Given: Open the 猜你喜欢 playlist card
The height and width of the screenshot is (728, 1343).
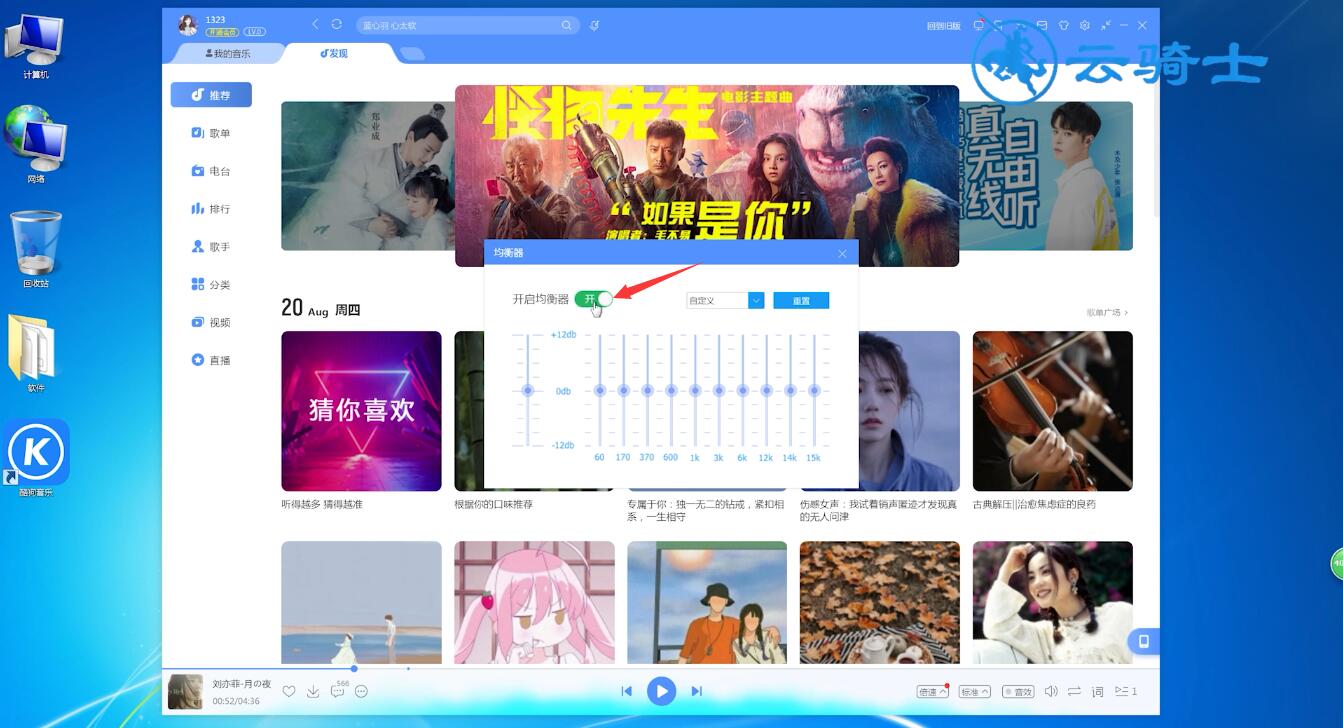Looking at the screenshot, I should click(x=361, y=411).
